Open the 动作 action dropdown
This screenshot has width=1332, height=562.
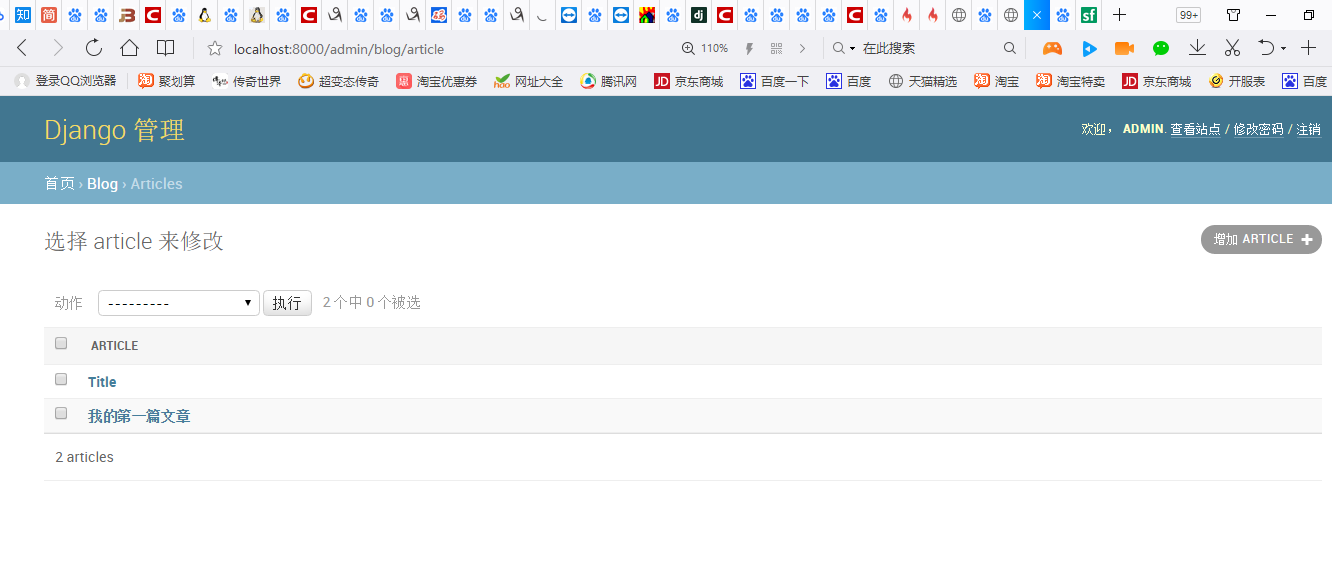[179, 303]
